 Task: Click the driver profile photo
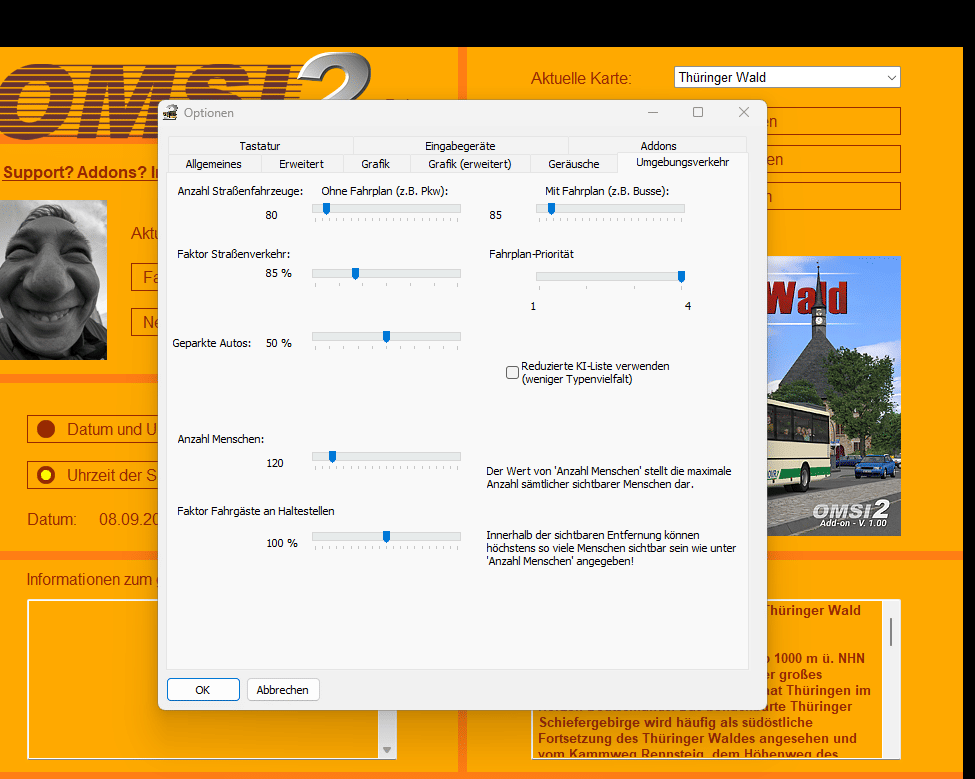click(x=53, y=280)
